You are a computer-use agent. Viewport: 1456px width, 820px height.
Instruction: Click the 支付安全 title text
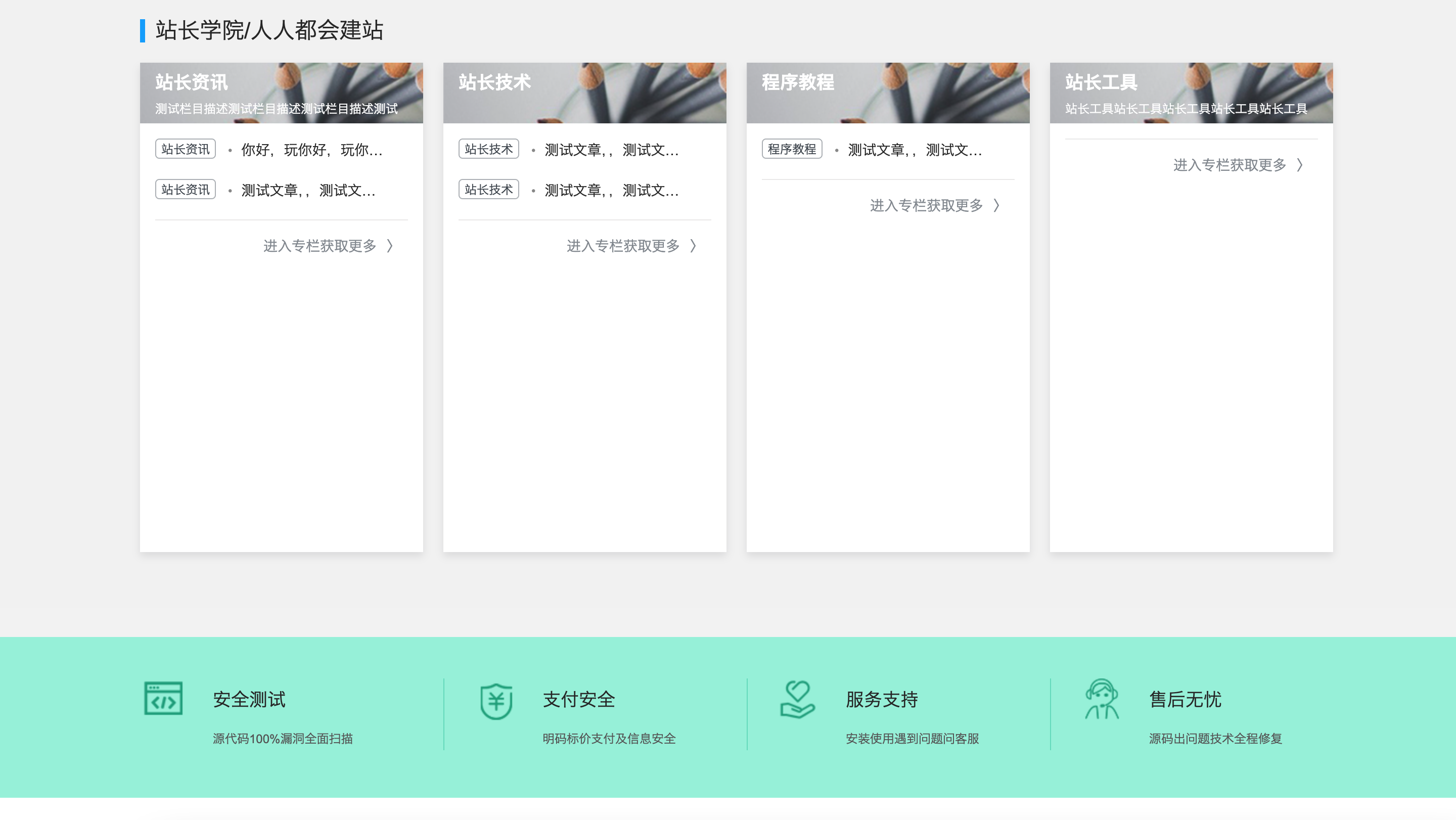(x=579, y=700)
